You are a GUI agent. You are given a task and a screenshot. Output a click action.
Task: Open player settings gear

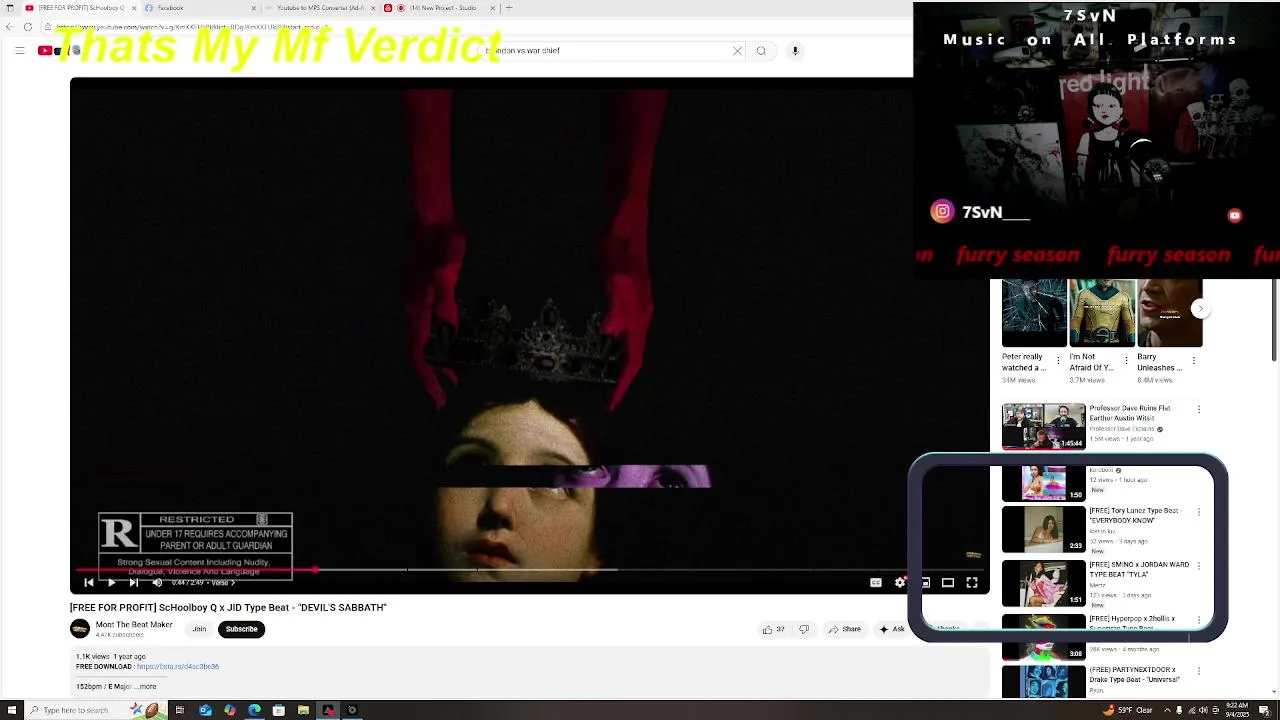click(900, 582)
